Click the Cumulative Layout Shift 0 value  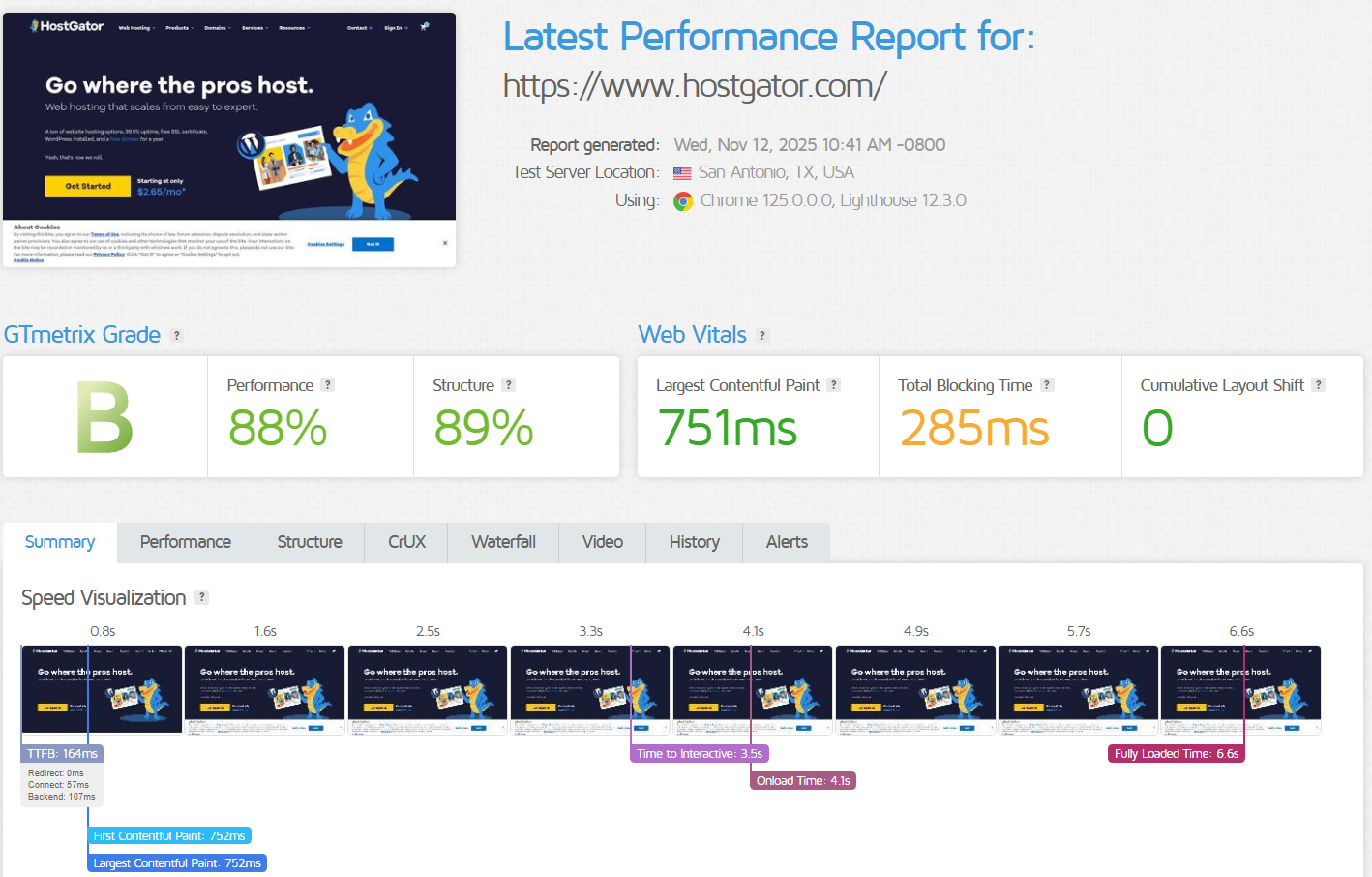[1157, 428]
